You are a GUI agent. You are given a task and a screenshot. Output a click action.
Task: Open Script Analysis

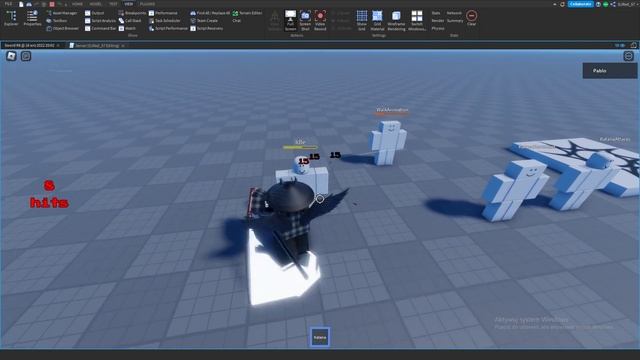(100, 20)
